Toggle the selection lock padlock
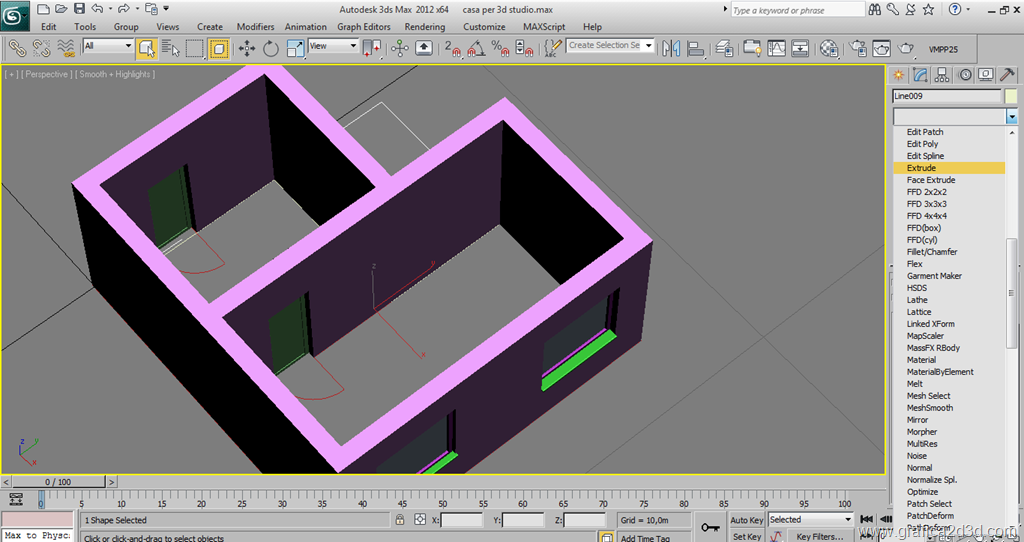 (x=400, y=520)
